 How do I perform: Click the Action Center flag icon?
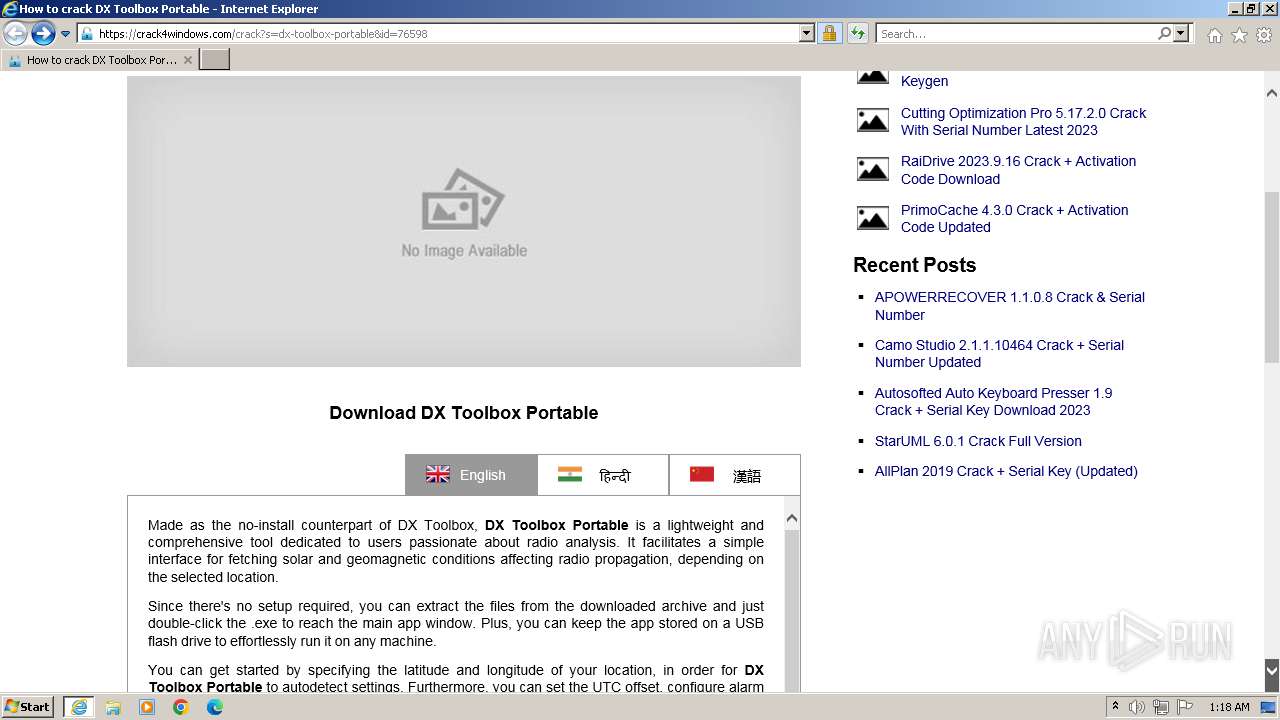[1185, 707]
